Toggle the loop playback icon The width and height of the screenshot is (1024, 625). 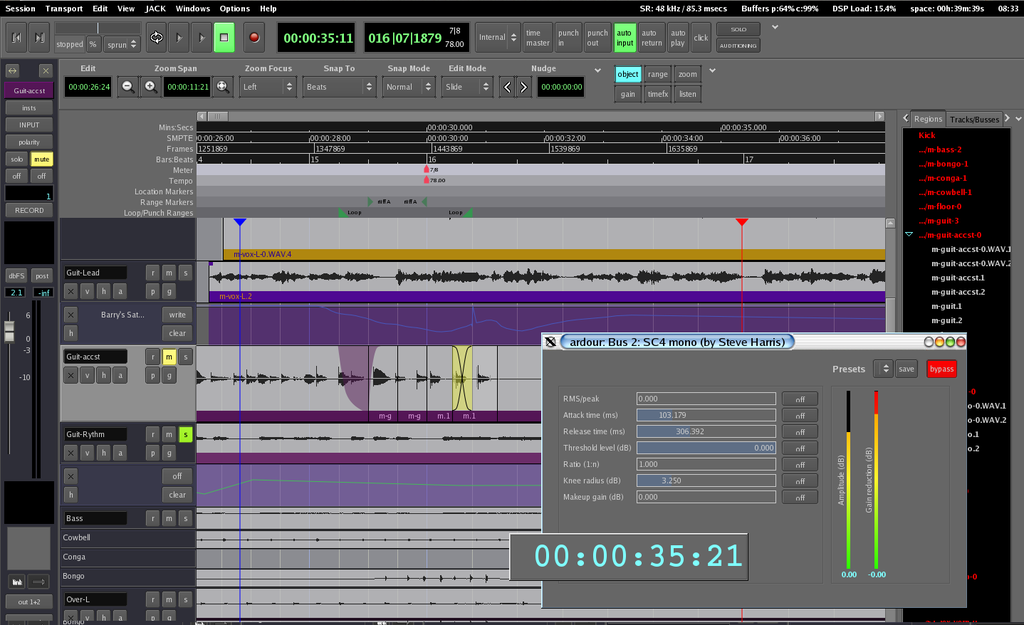tap(157, 38)
